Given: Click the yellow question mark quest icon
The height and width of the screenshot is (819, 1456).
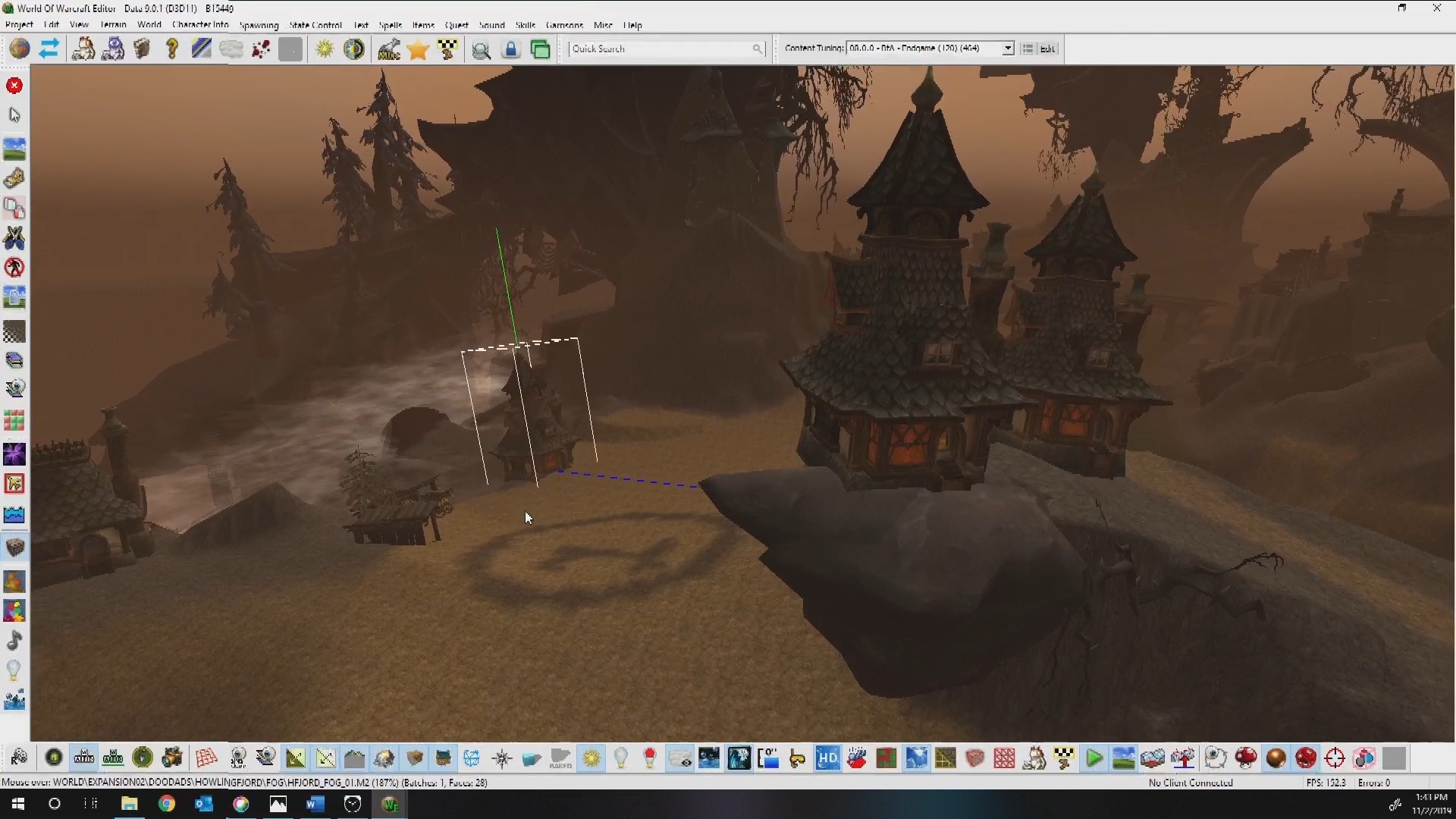Looking at the screenshot, I should pos(172,49).
